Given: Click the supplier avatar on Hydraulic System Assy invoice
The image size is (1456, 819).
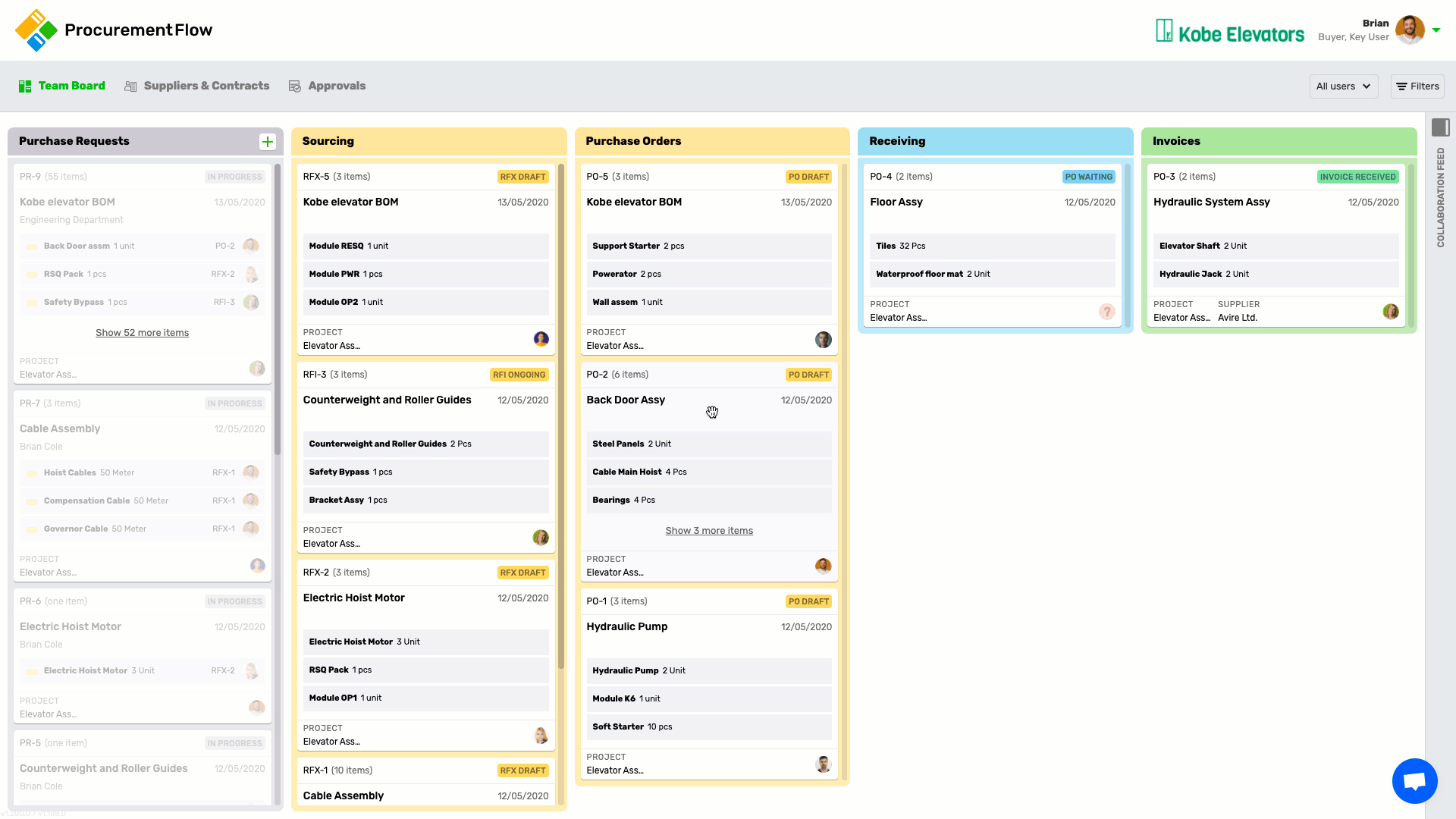Looking at the screenshot, I should 1391,311.
